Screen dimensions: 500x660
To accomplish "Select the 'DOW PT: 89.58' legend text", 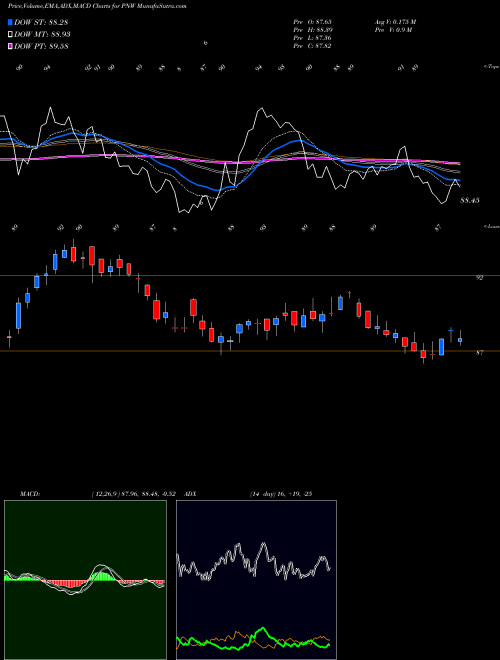I will 41,46.
